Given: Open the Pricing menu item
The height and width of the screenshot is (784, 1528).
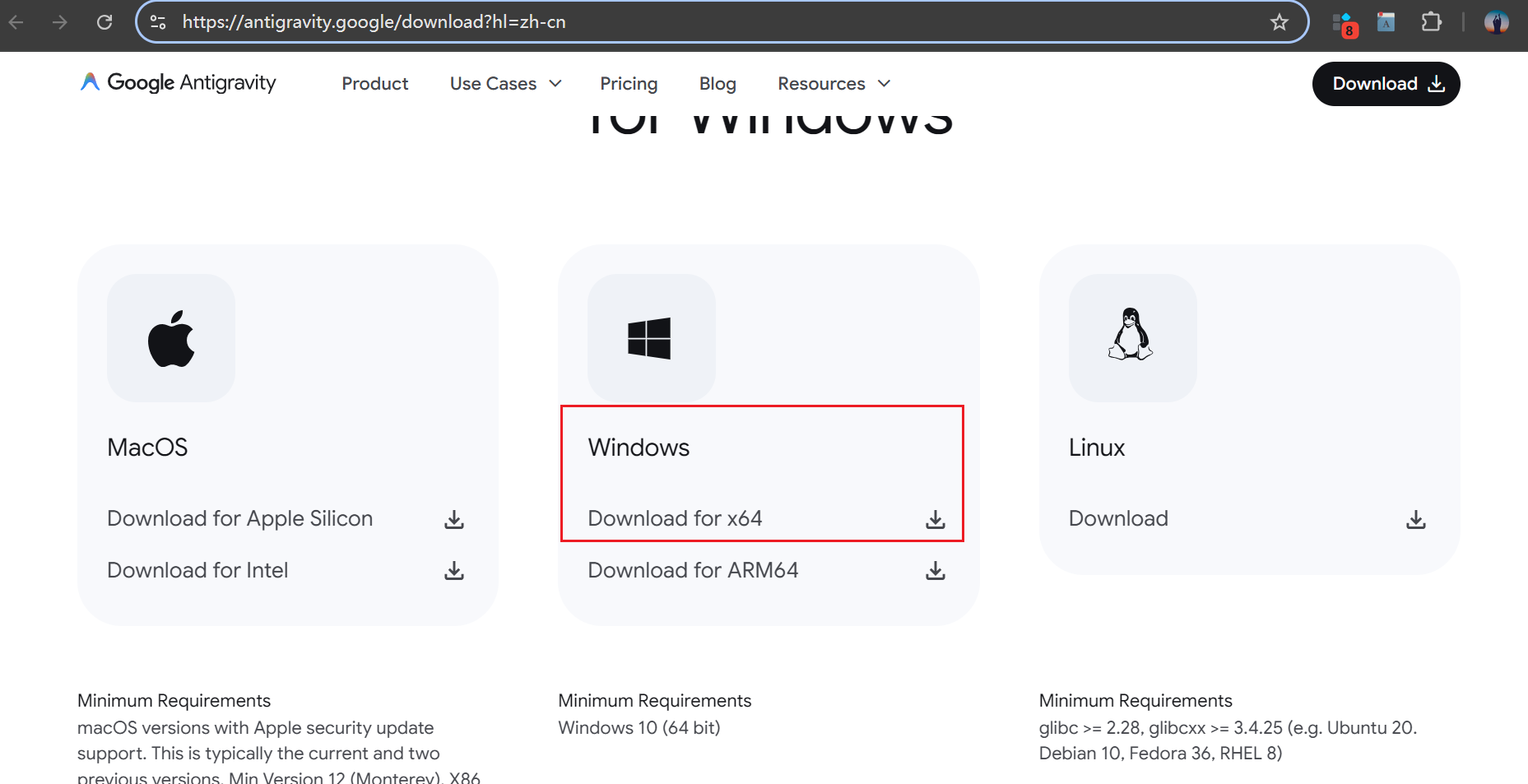Looking at the screenshot, I should pyautogui.click(x=628, y=83).
